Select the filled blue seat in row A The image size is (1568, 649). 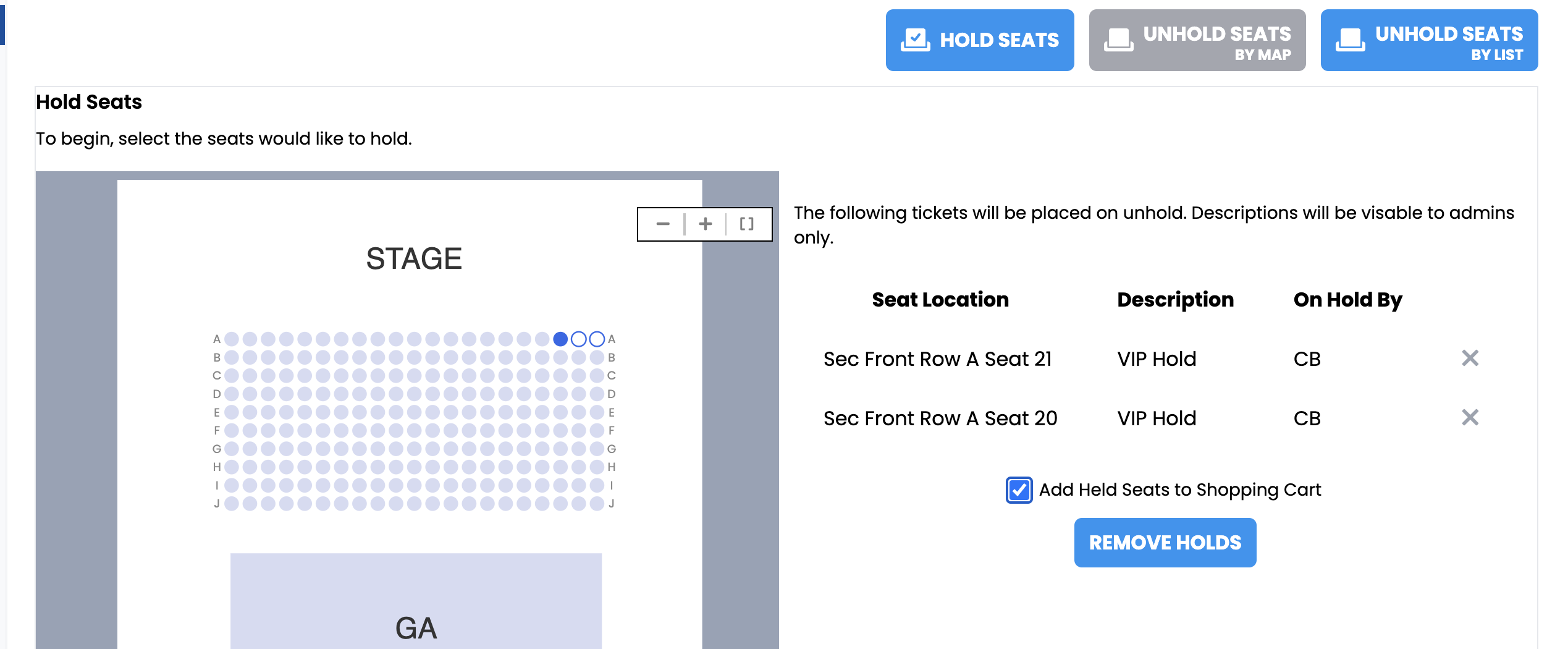[x=560, y=339]
